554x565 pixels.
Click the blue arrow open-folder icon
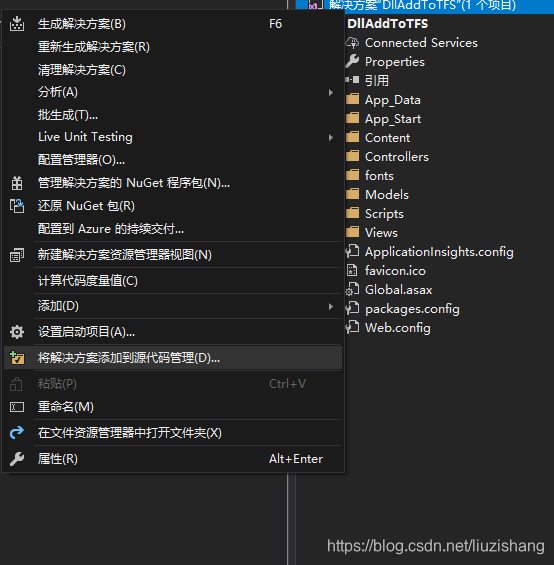click(x=17, y=432)
